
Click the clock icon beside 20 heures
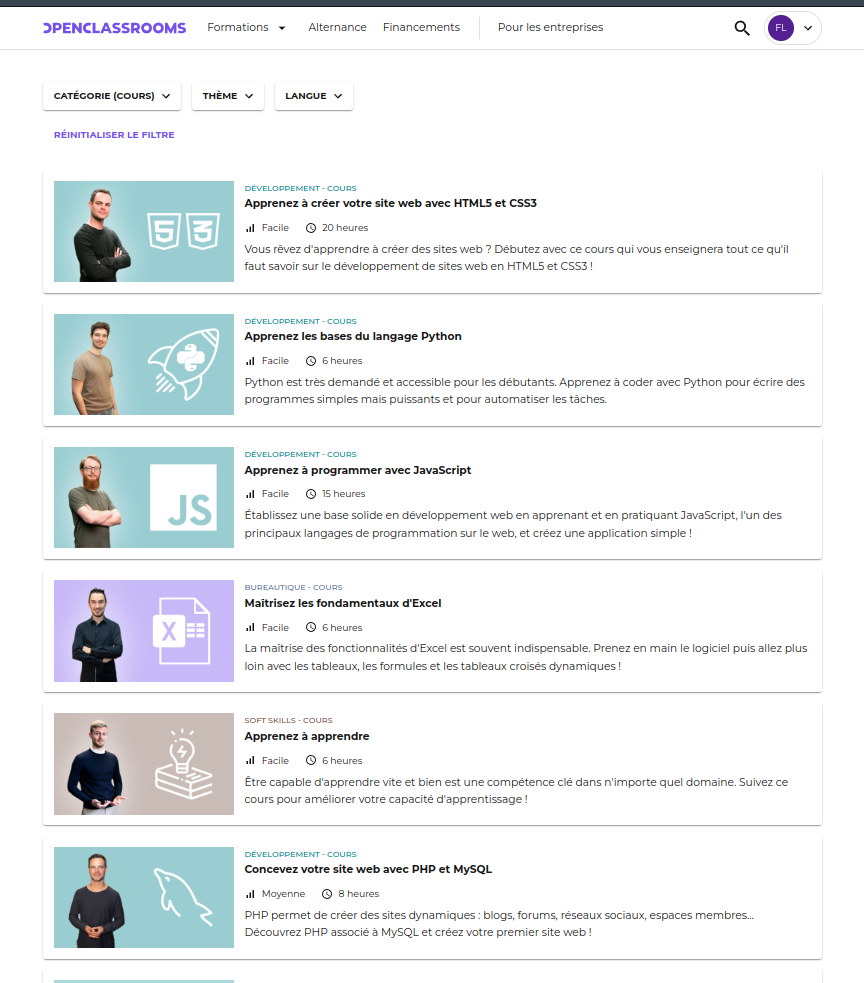[x=310, y=228]
